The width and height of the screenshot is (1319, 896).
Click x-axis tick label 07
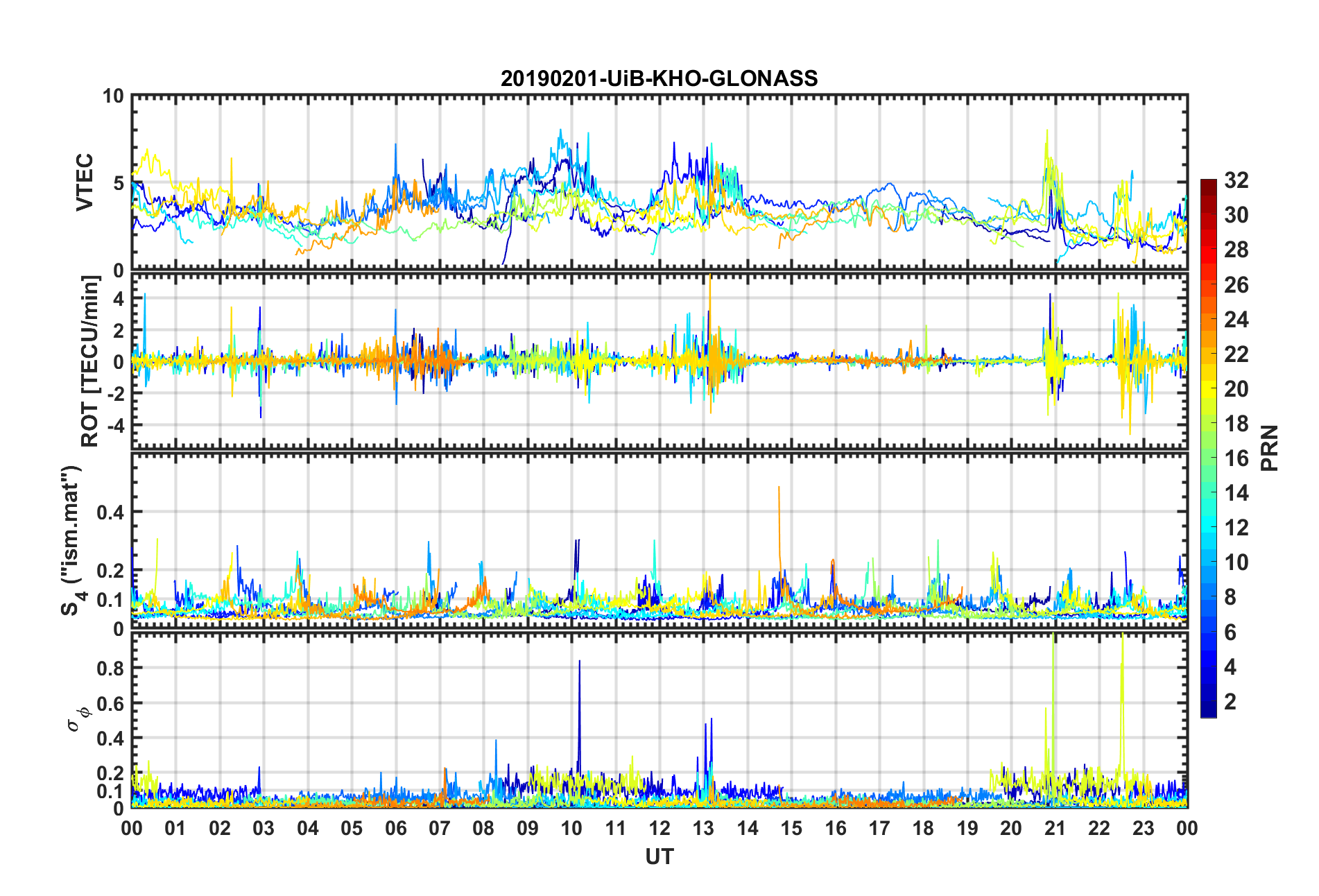(440, 828)
